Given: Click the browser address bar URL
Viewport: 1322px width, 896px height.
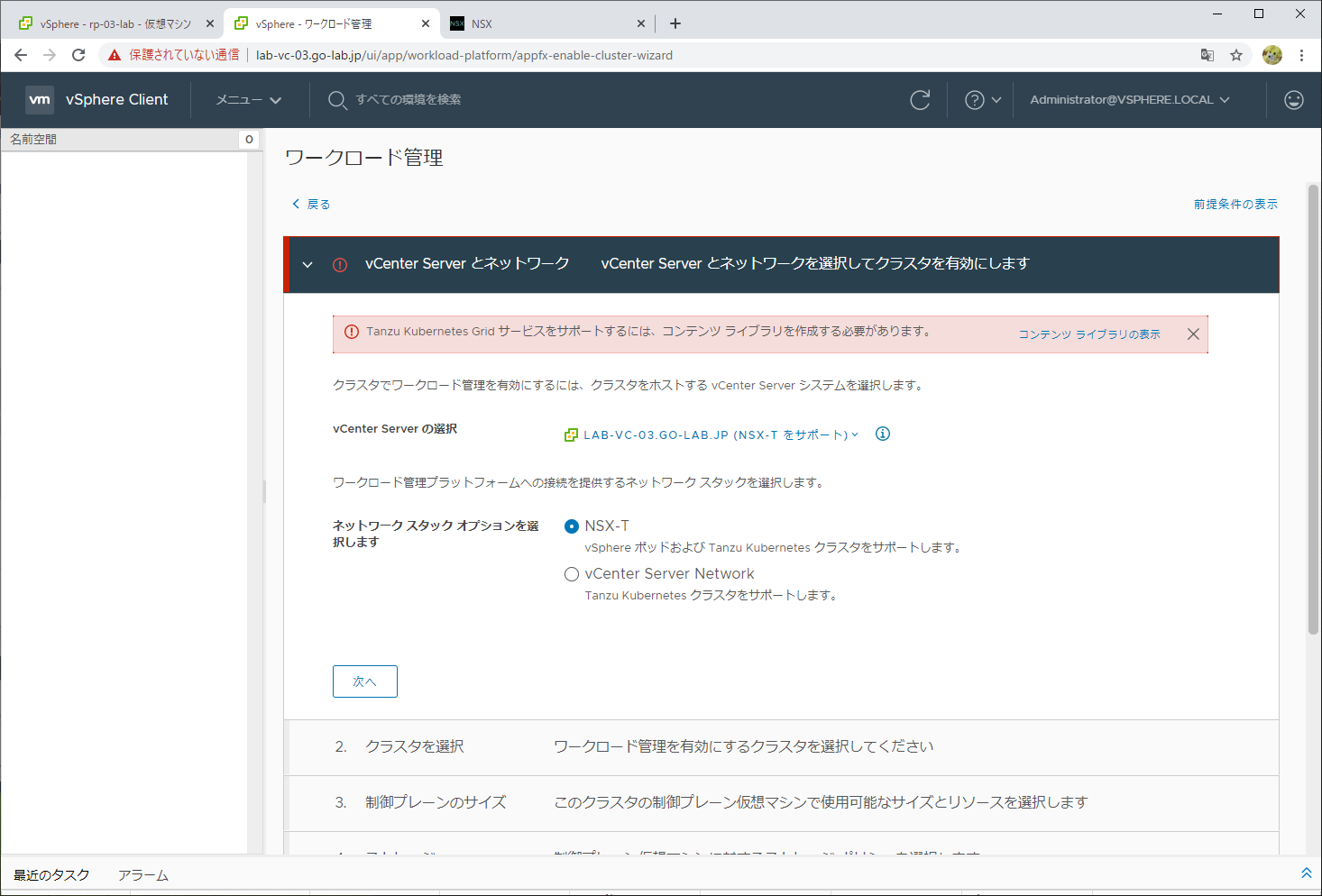Looking at the screenshot, I should click(464, 55).
